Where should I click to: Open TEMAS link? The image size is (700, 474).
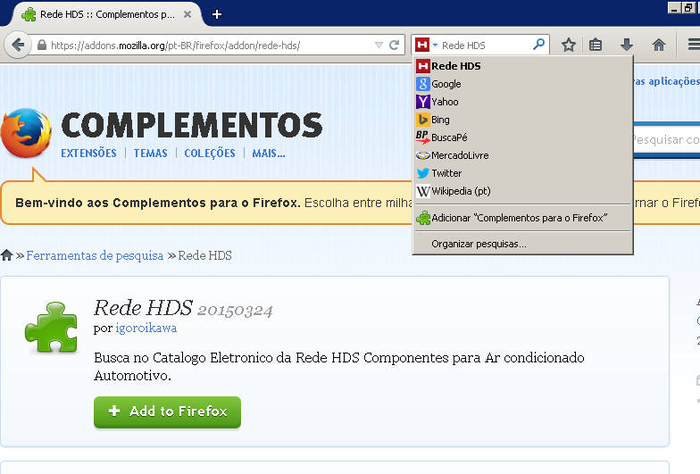coord(150,153)
